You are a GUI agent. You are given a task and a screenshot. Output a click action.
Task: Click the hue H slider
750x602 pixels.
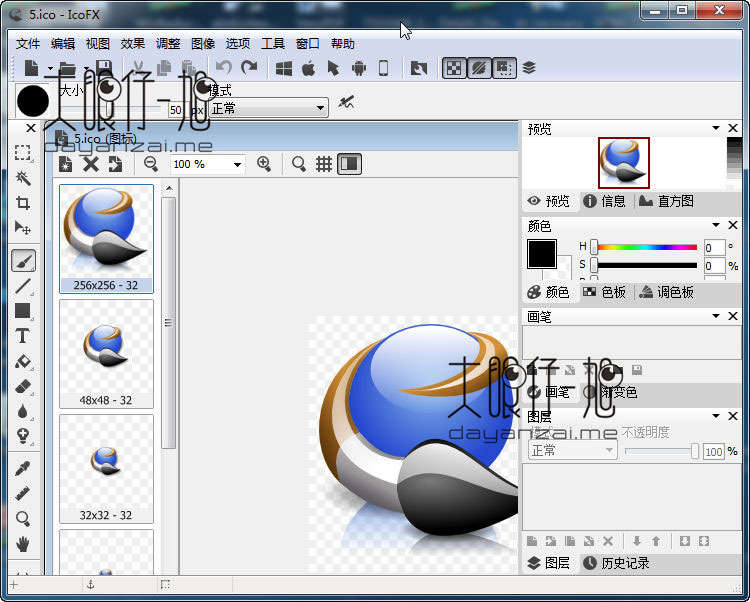pos(644,247)
